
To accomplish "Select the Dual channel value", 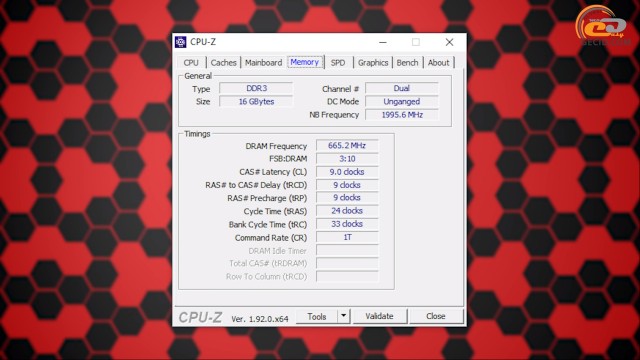I will pyautogui.click(x=402, y=88).
